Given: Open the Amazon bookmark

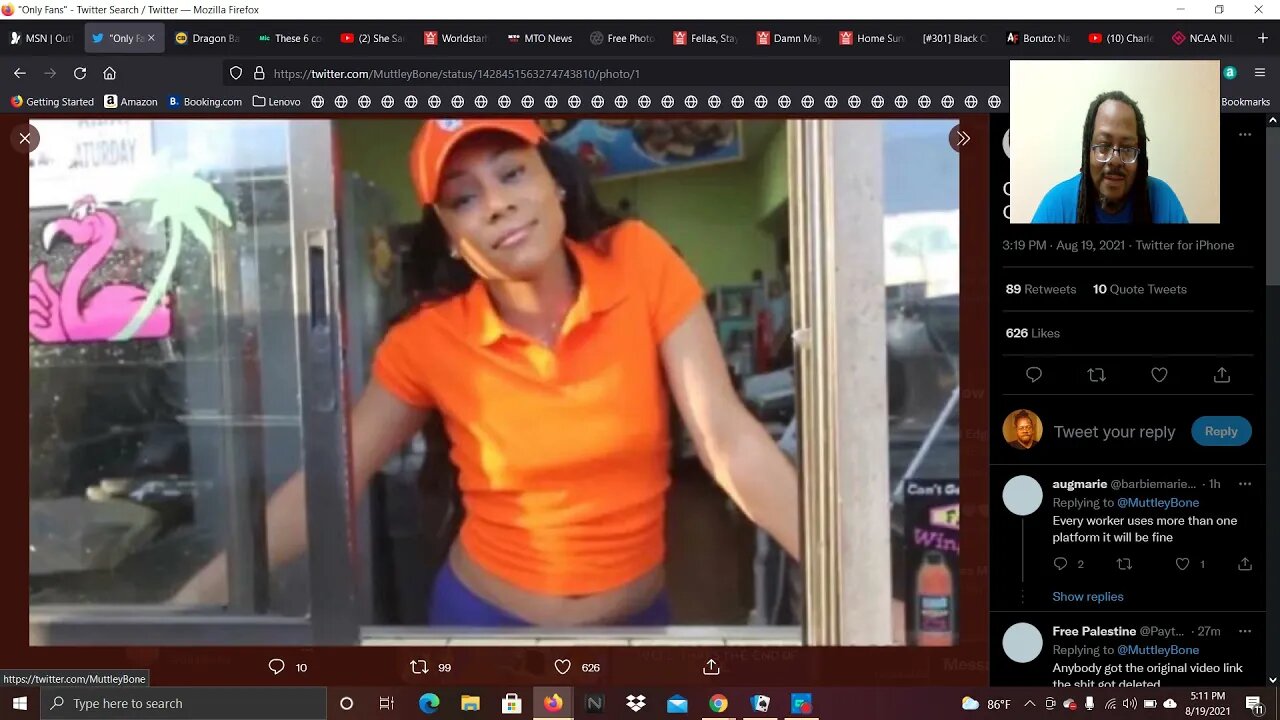Looking at the screenshot, I should click(x=130, y=101).
